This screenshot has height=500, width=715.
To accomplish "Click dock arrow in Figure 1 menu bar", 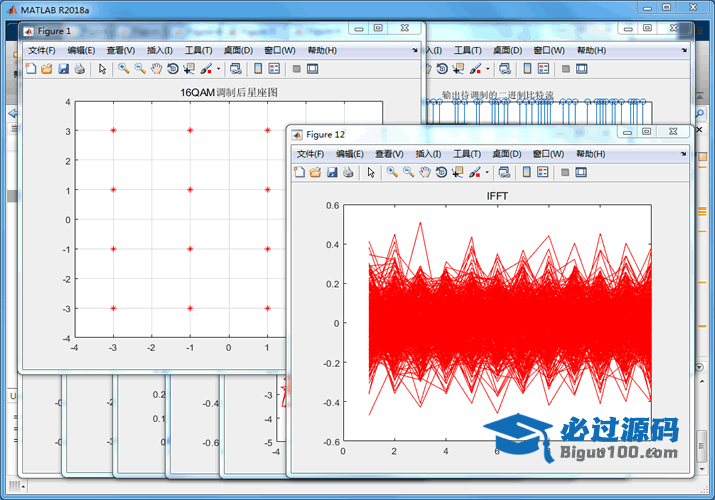I will [414, 50].
